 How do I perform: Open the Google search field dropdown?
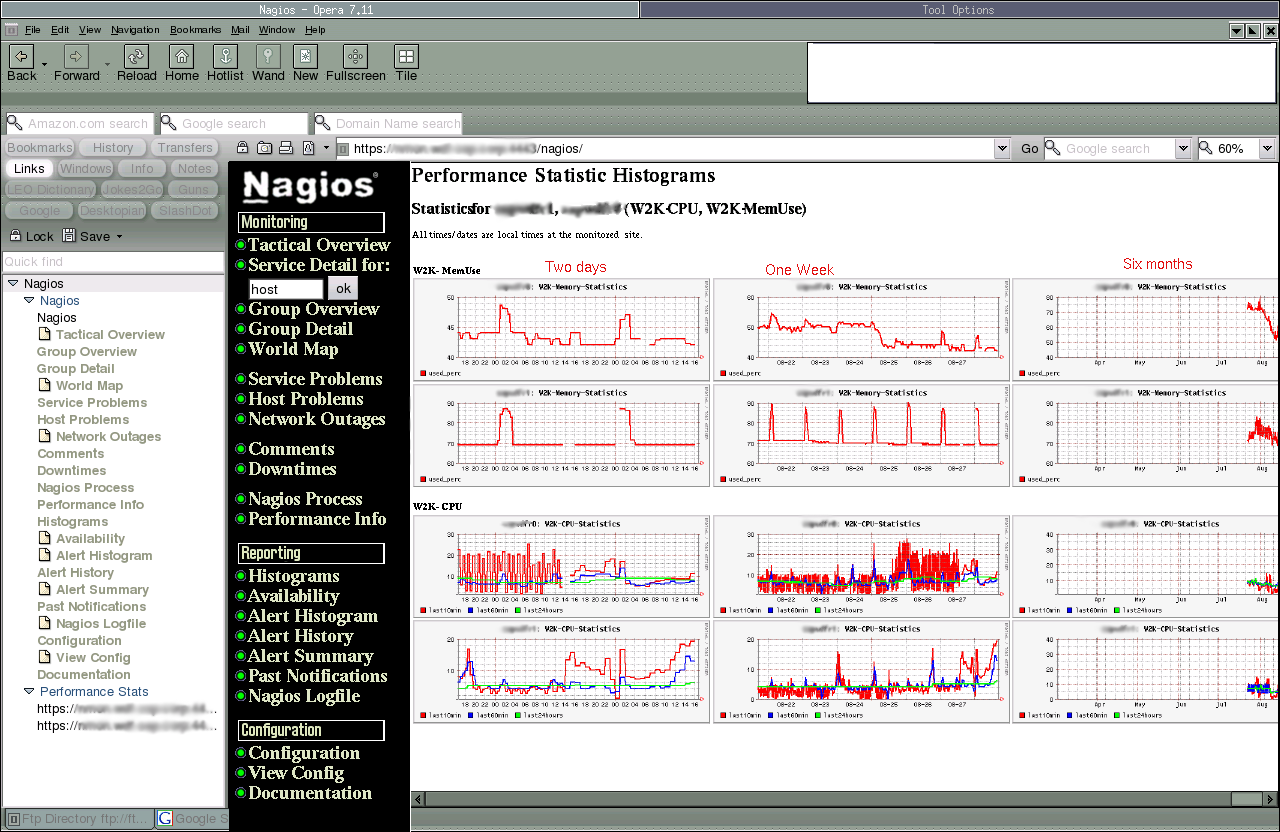(1183, 148)
